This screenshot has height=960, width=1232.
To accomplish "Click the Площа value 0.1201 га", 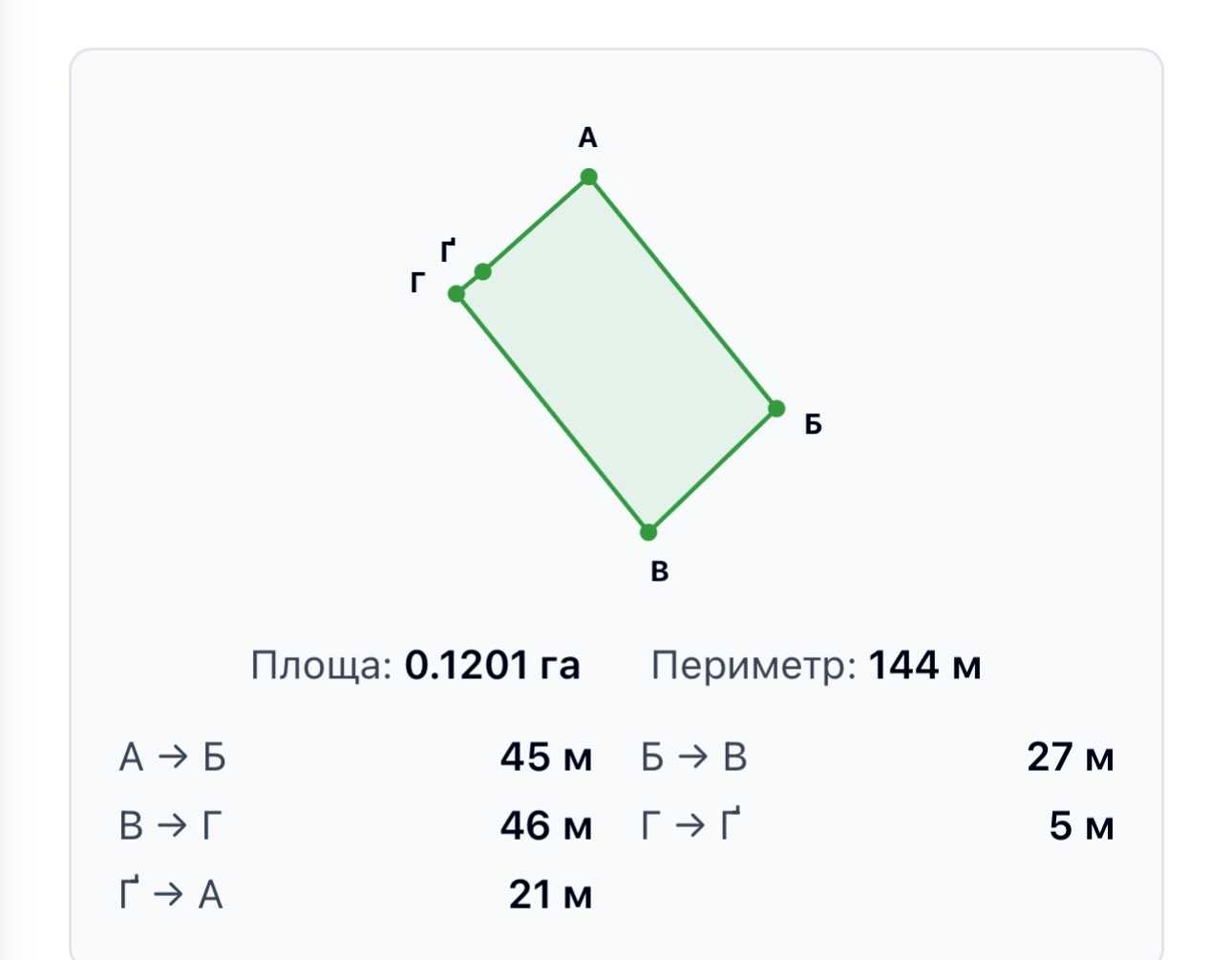I will [492, 666].
